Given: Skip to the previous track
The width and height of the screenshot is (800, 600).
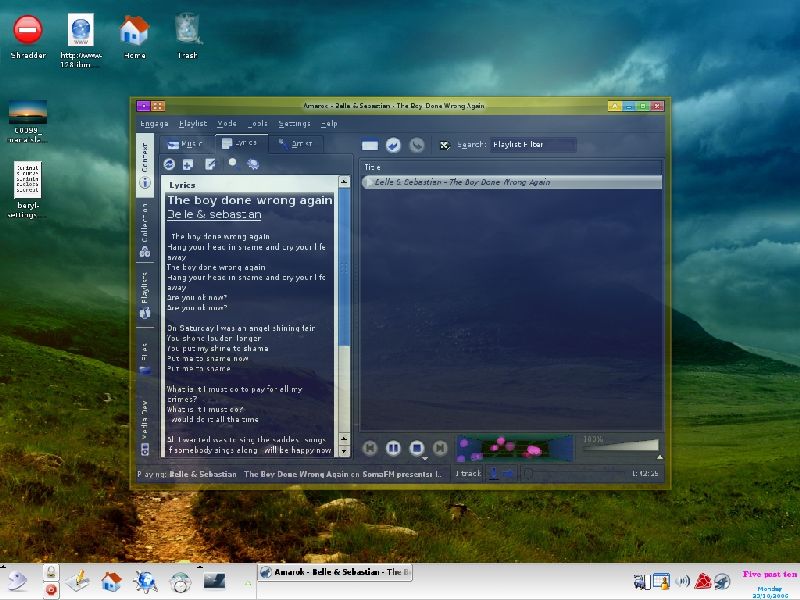Looking at the screenshot, I should (x=370, y=448).
